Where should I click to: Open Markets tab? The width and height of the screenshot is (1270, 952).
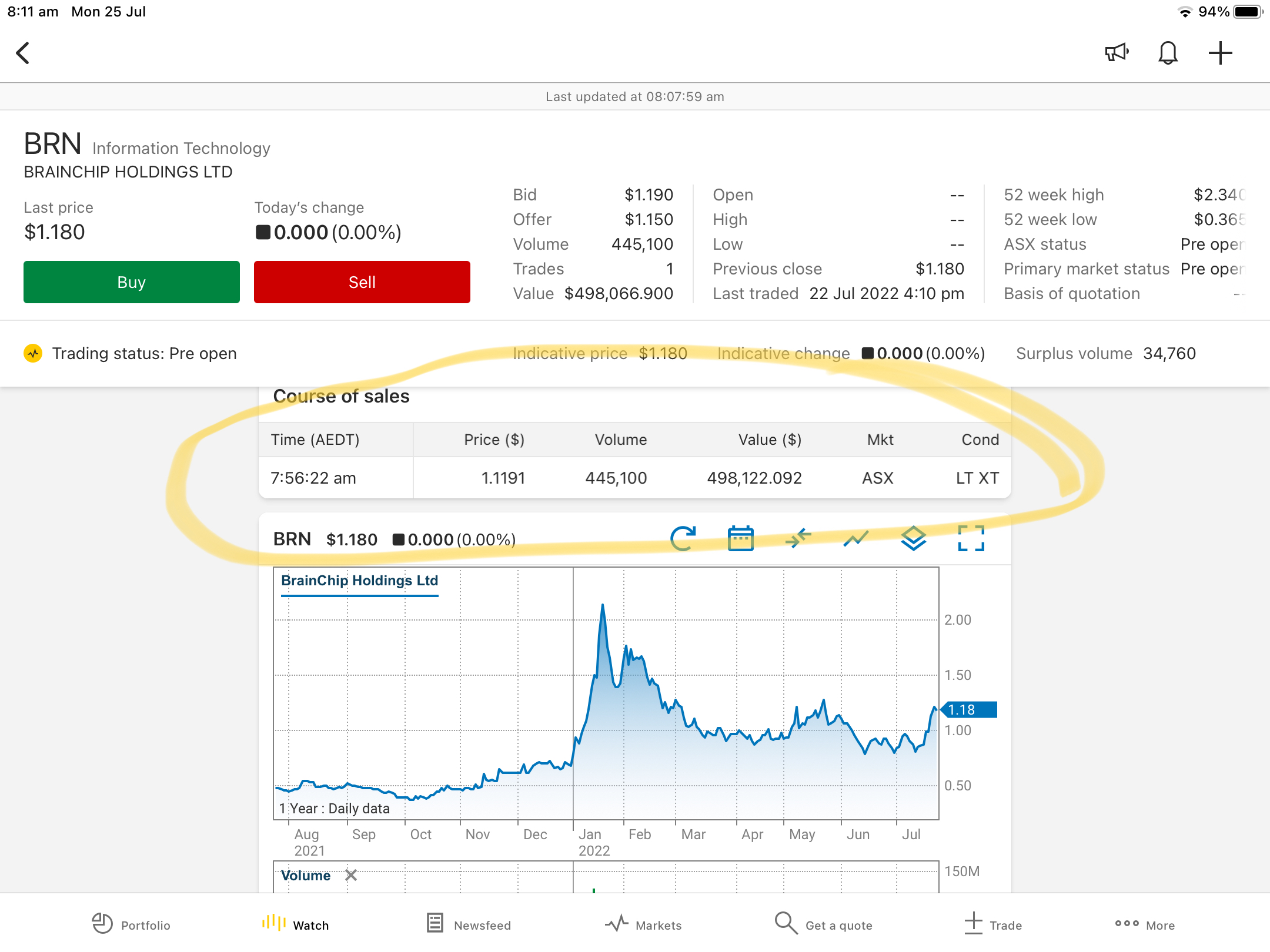click(x=643, y=924)
